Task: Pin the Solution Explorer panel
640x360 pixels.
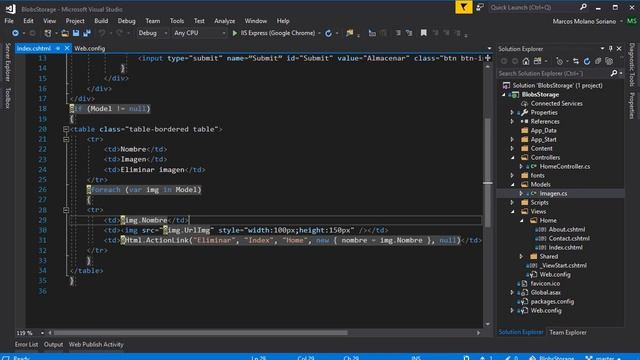Action: [611, 49]
